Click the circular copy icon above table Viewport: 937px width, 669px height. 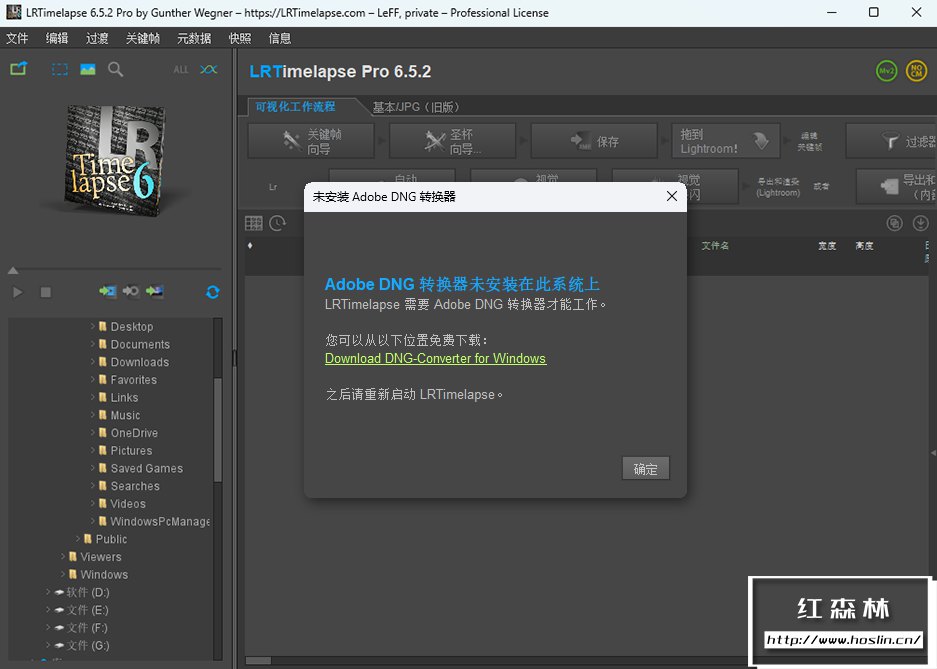point(894,223)
